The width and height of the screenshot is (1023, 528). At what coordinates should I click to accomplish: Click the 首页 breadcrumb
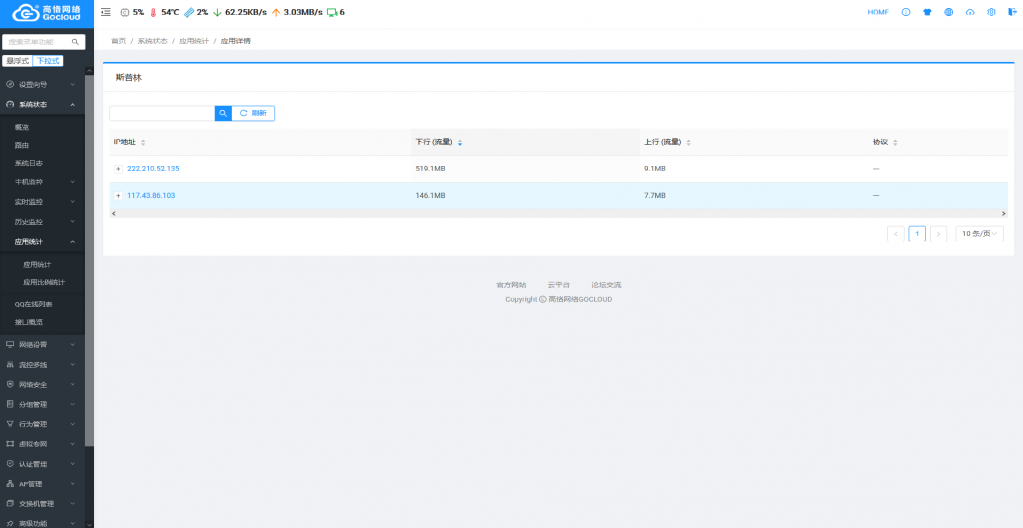(118, 40)
